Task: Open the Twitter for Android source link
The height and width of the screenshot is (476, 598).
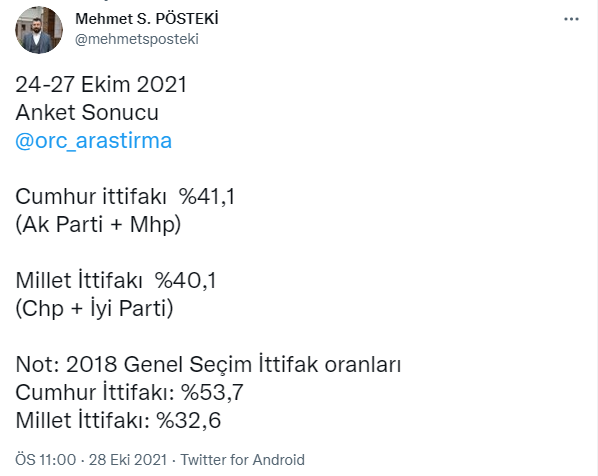Action: (242, 460)
